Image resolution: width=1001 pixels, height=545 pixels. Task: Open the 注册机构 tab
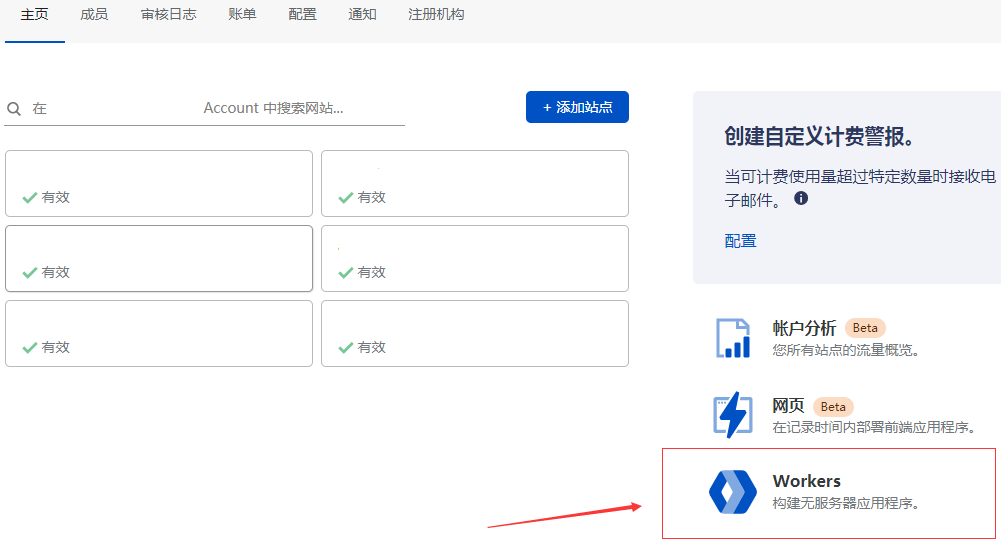coord(436,15)
